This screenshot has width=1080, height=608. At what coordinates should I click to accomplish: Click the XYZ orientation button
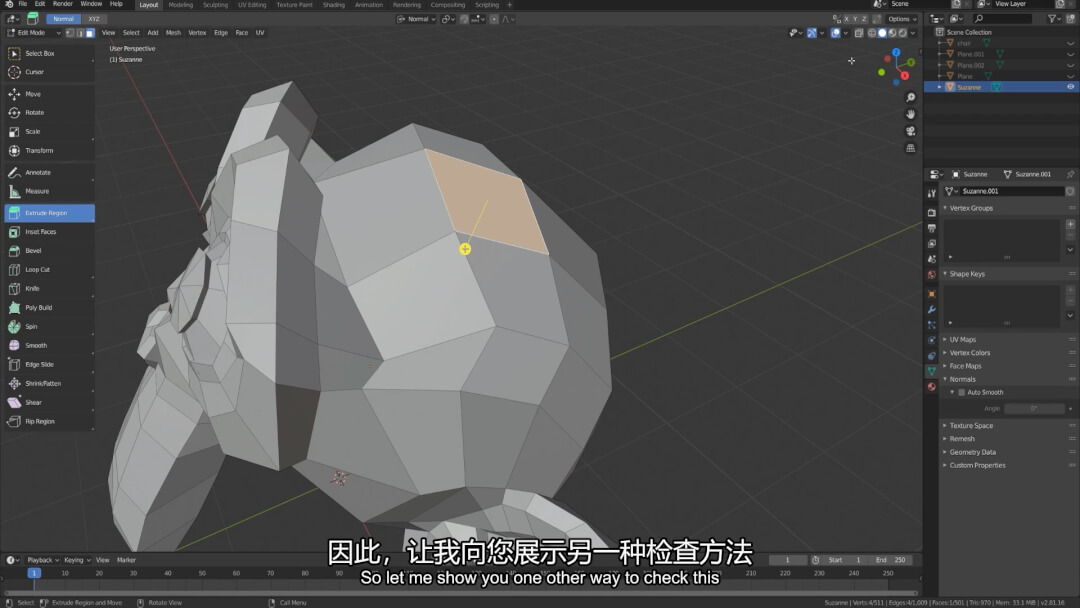click(x=94, y=19)
